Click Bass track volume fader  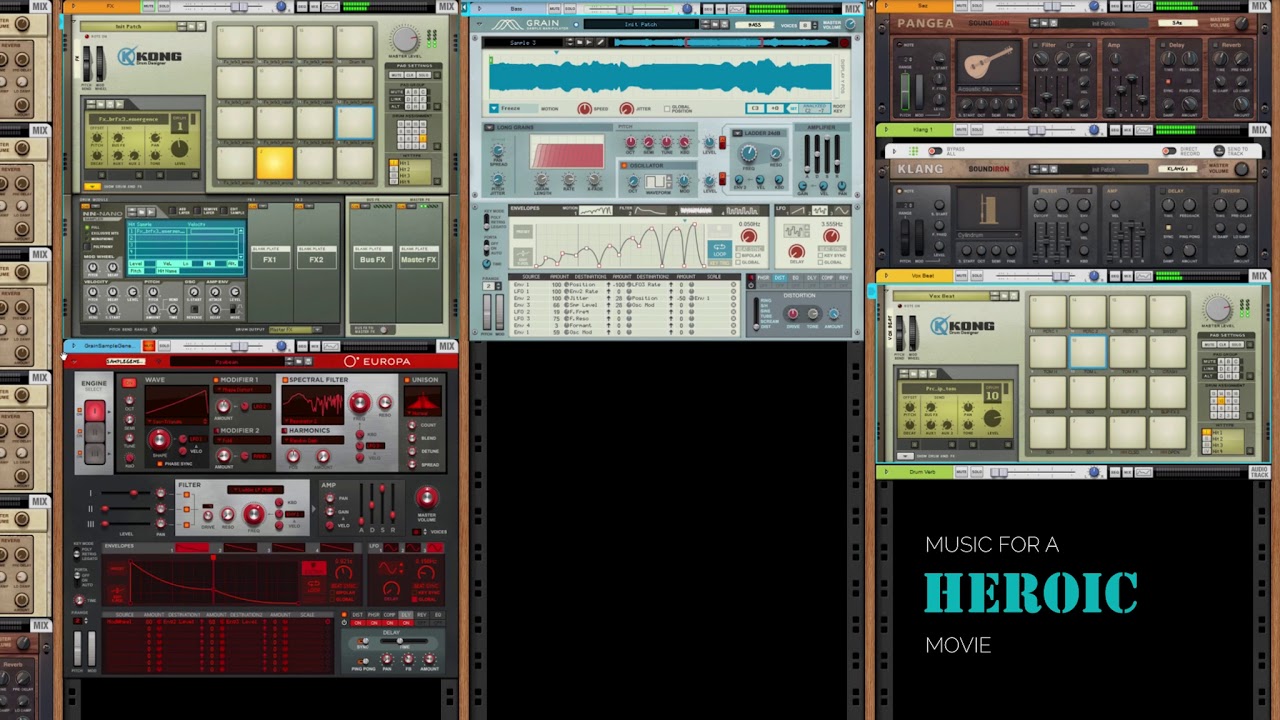coord(625,9)
